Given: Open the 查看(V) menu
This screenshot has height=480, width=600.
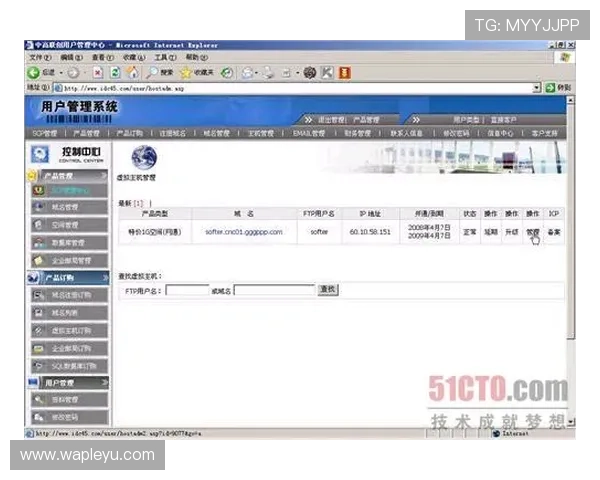Looking at the screenshot, I should (103, 57).
